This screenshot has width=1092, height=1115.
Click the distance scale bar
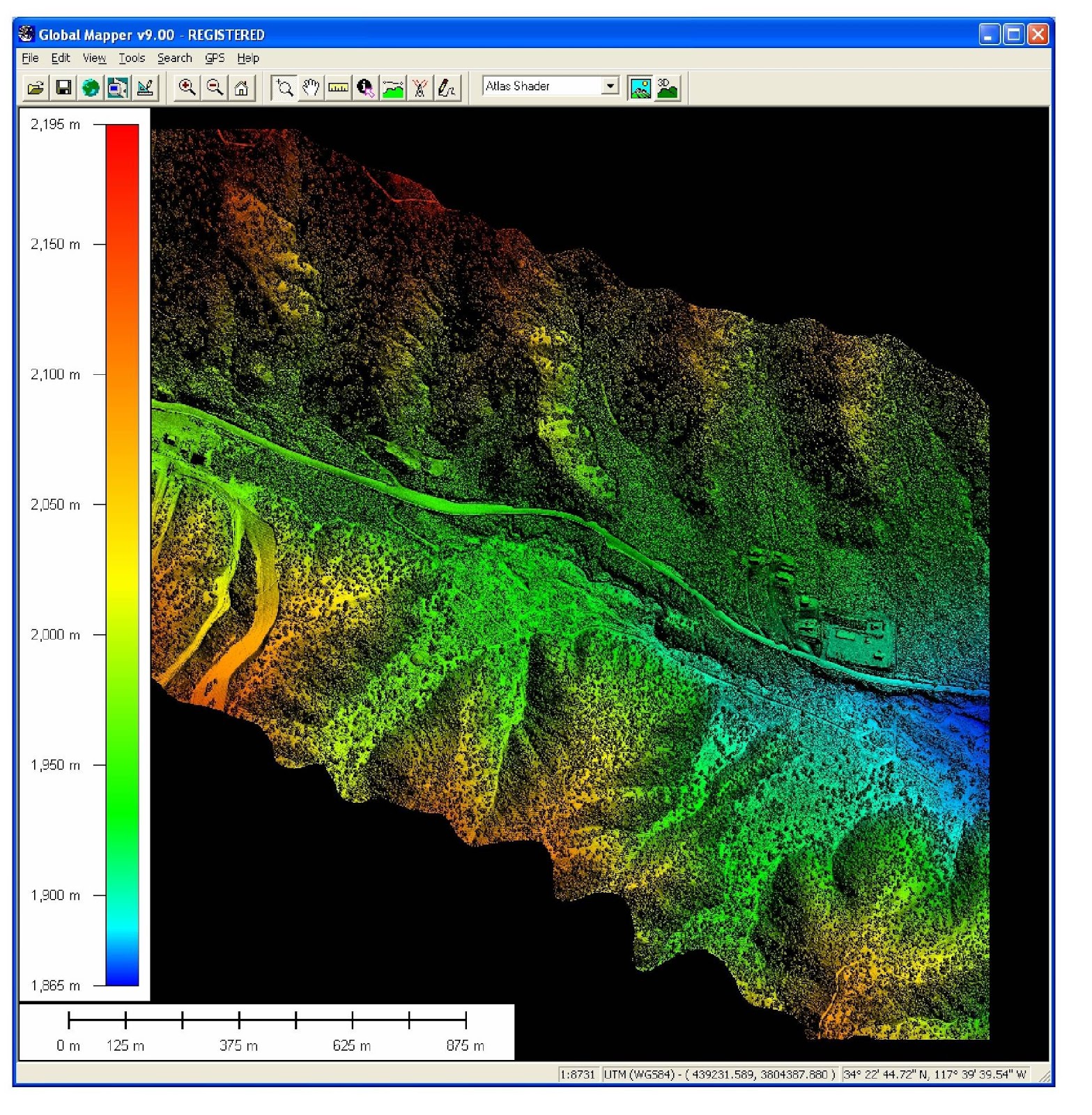(x=268, y=1020)
